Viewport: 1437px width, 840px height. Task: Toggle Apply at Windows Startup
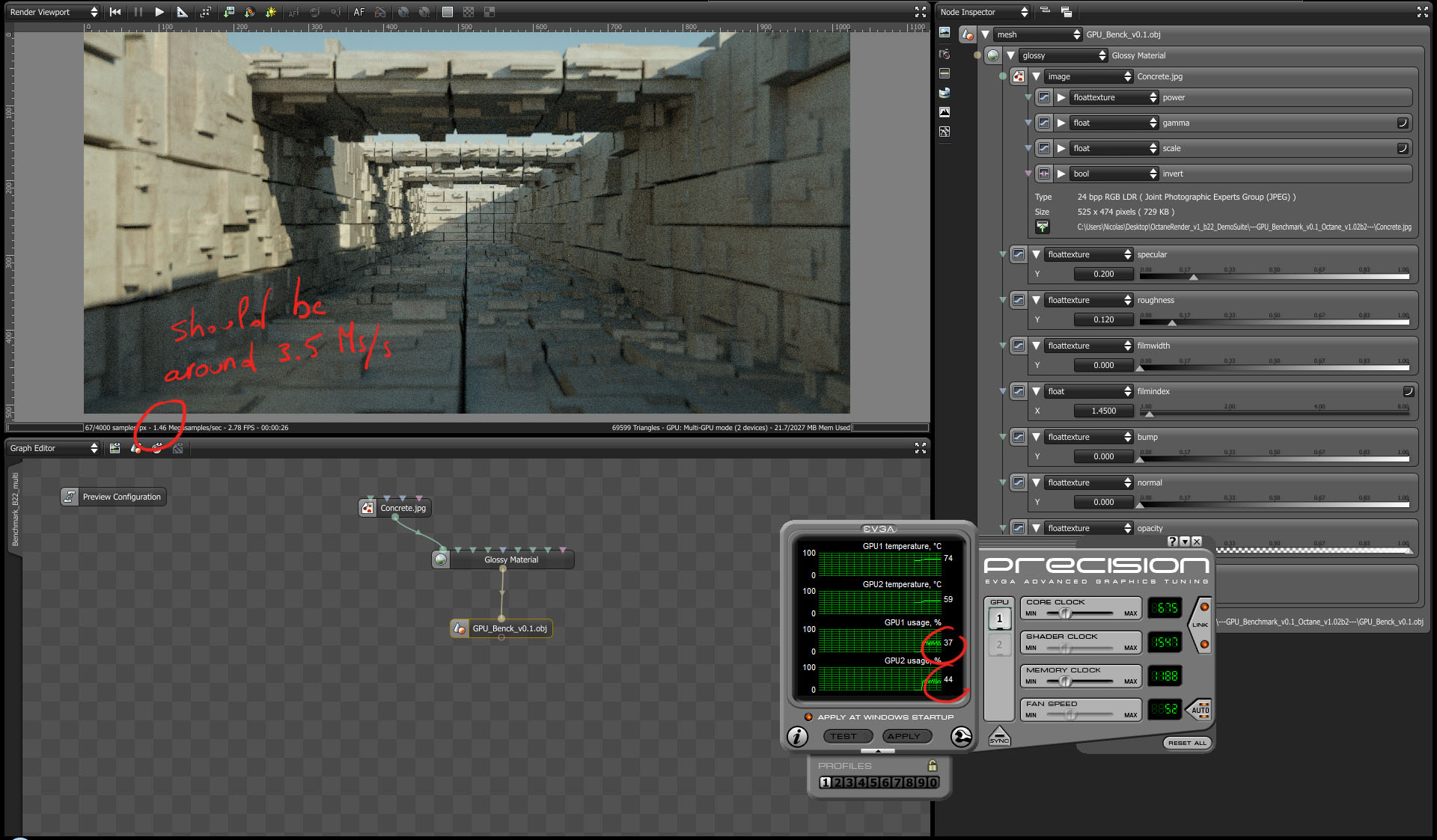click(808, 717)
